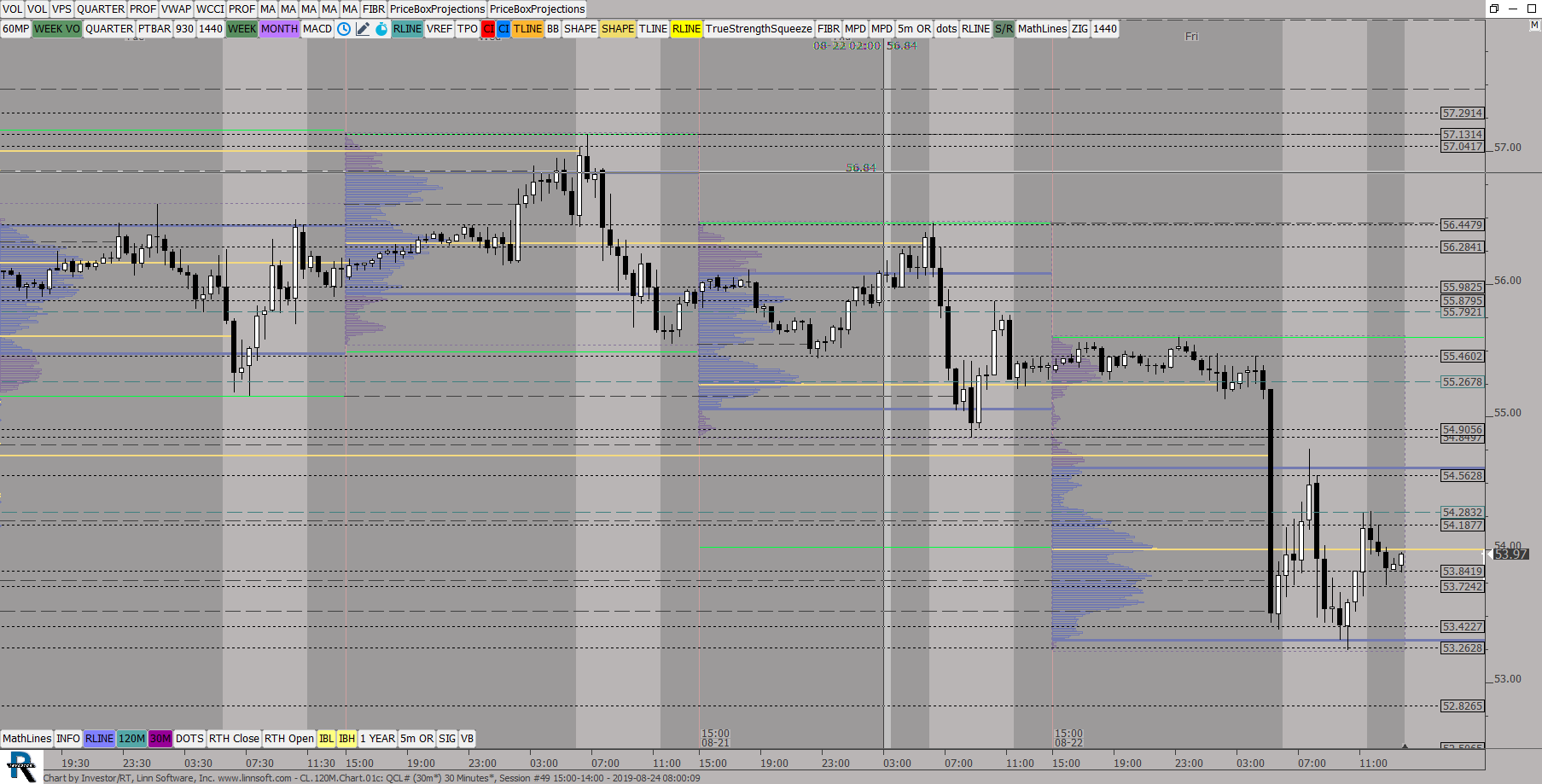The width and height of the screenshot is (1542, 784).
Task: Click the BB Bollinger Bands button
Action: tap(553, 29)
